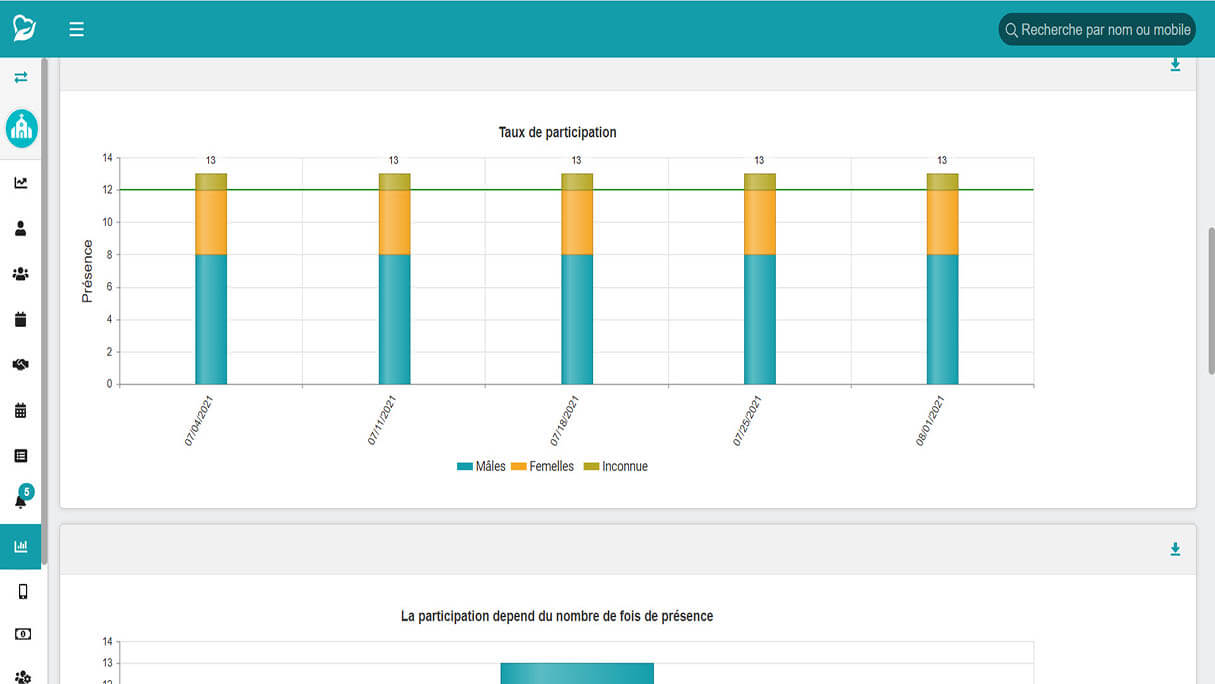Click the swap arrows icon in the sidebar
The width and height of the screenshot is (1215, 684).
21,77
